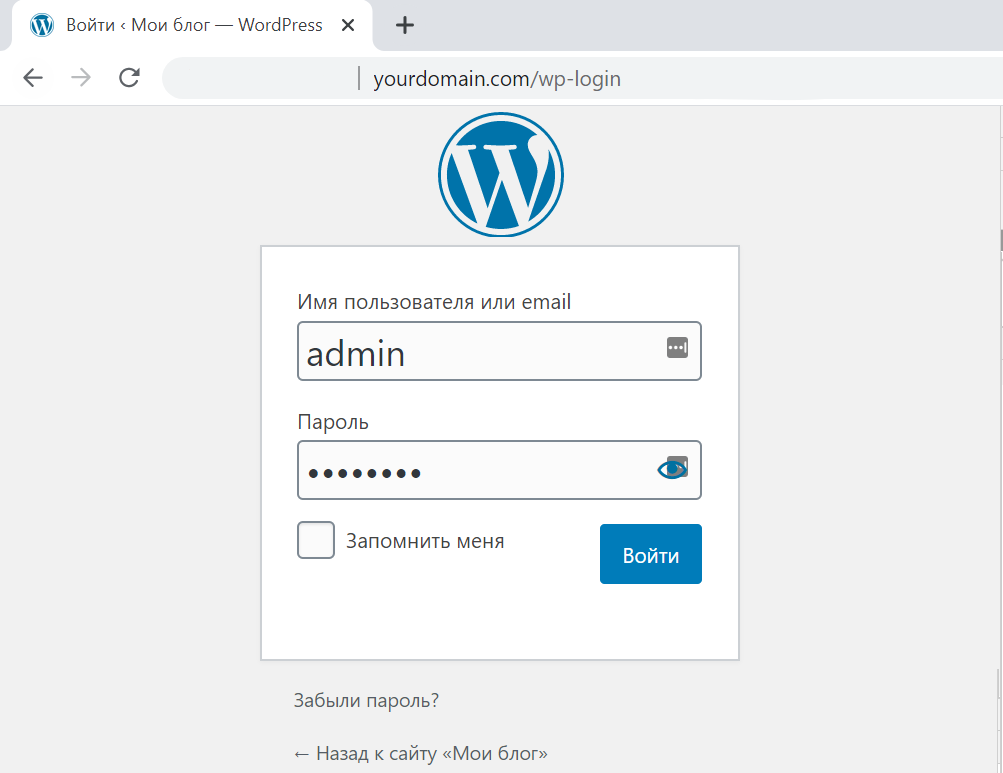
Task: Show the password using the eye icon
Action: (x=671, y=469)
